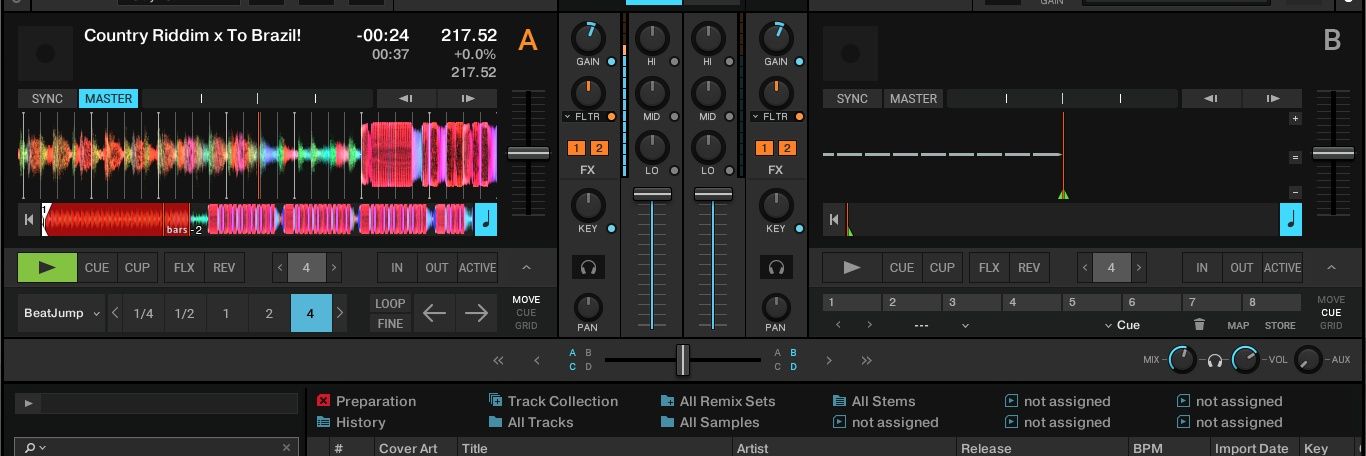The width and height of the screenshot is (1366, 456).
Task: Click MAP button on Deck B
Action: coord(1238,325)
